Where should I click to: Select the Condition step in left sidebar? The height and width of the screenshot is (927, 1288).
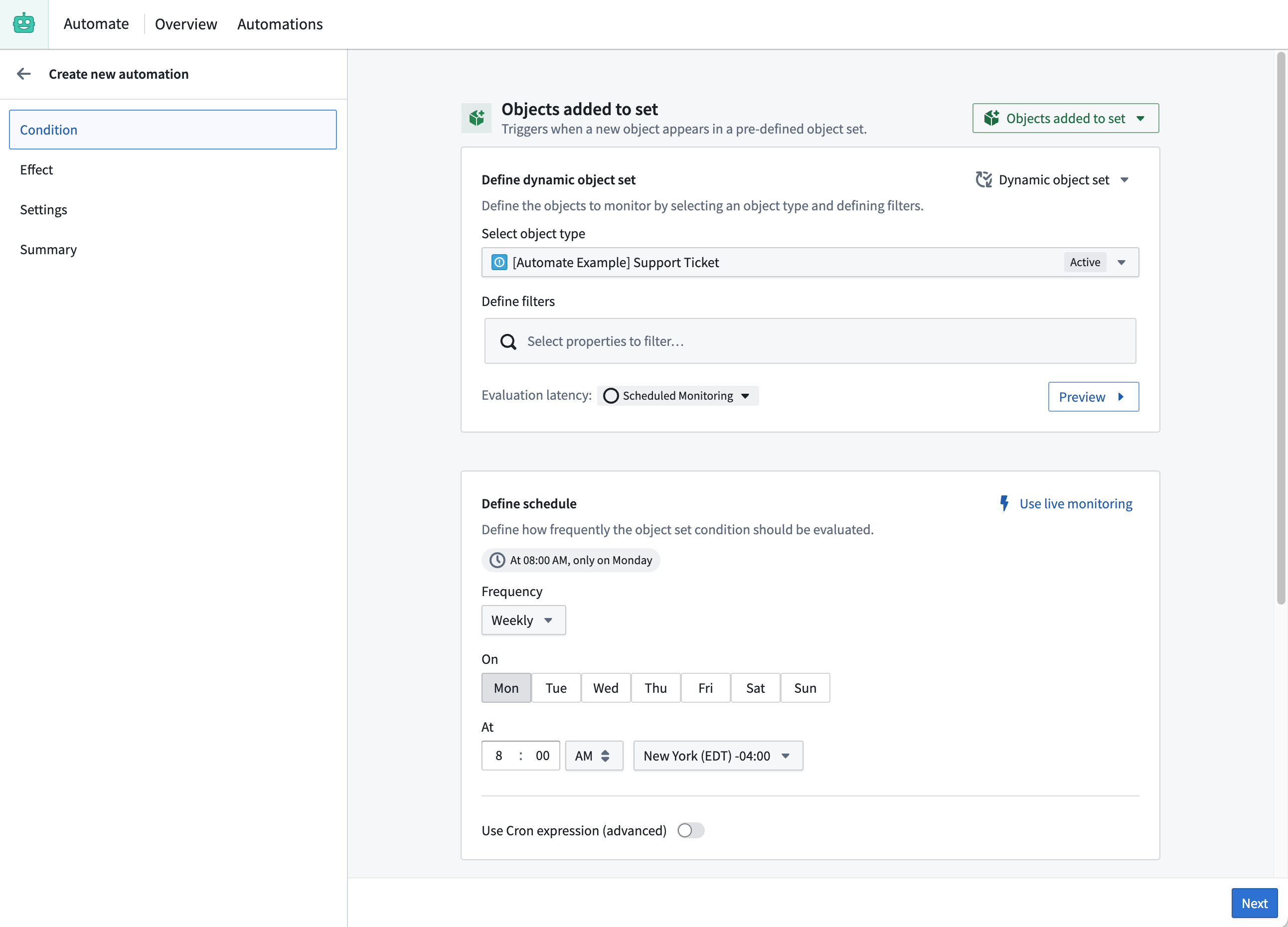click(172, 129)
